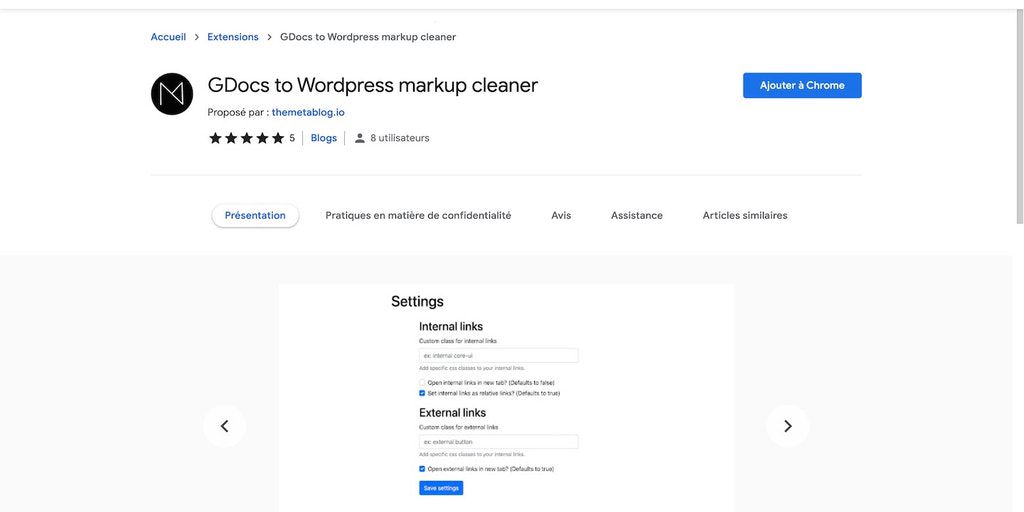
Task: Go to previous screenshot with left arrow
Action: 225,426
